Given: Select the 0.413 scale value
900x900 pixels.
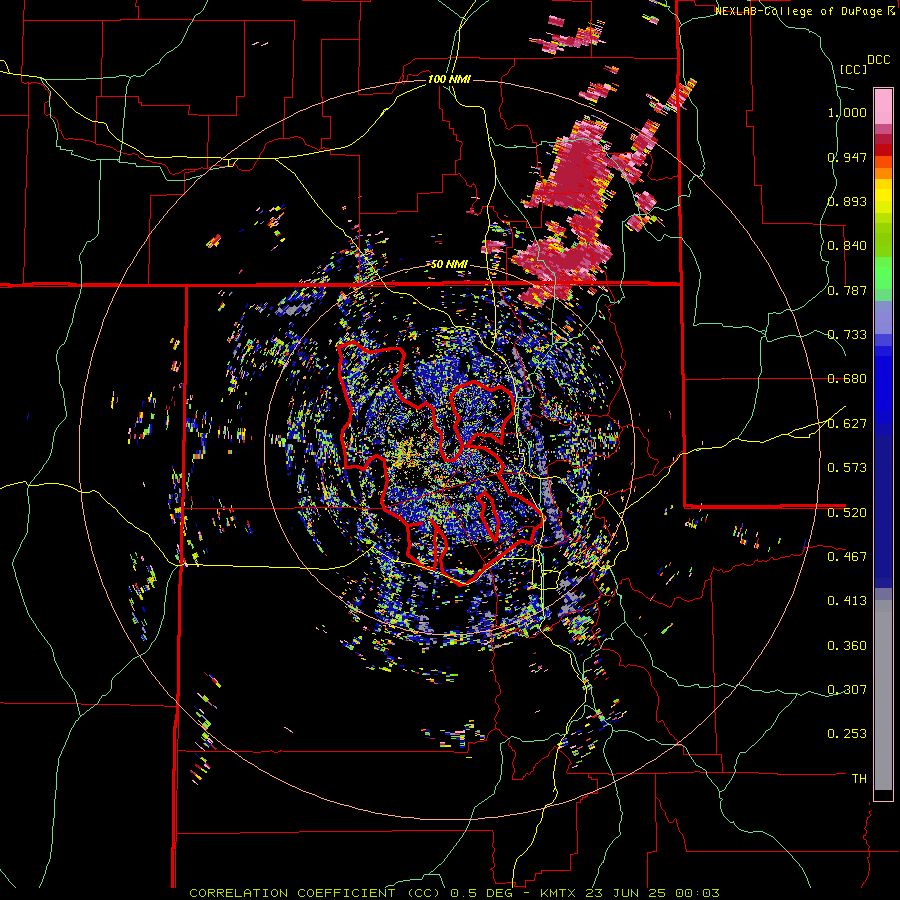Looking at the screenshot, I should pyautogui.click(x=847, y=601).
